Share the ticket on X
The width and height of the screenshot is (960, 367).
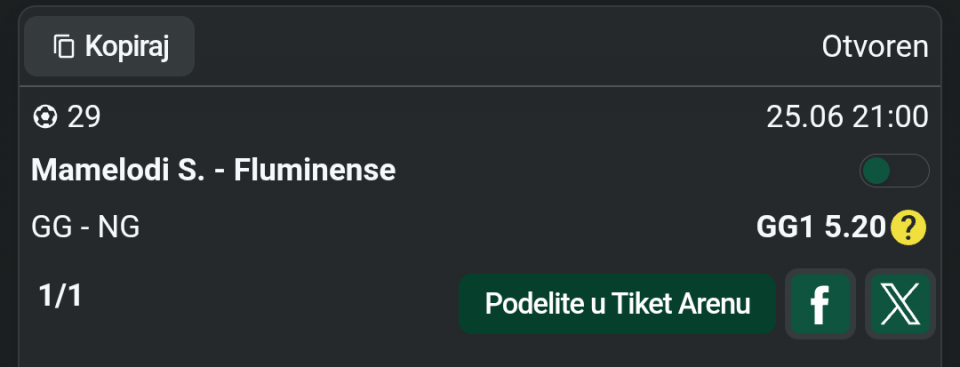[901, 304]
